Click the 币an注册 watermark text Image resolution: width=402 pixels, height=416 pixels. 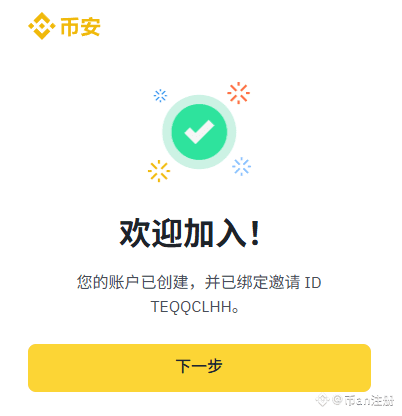(x=369, y=400)
